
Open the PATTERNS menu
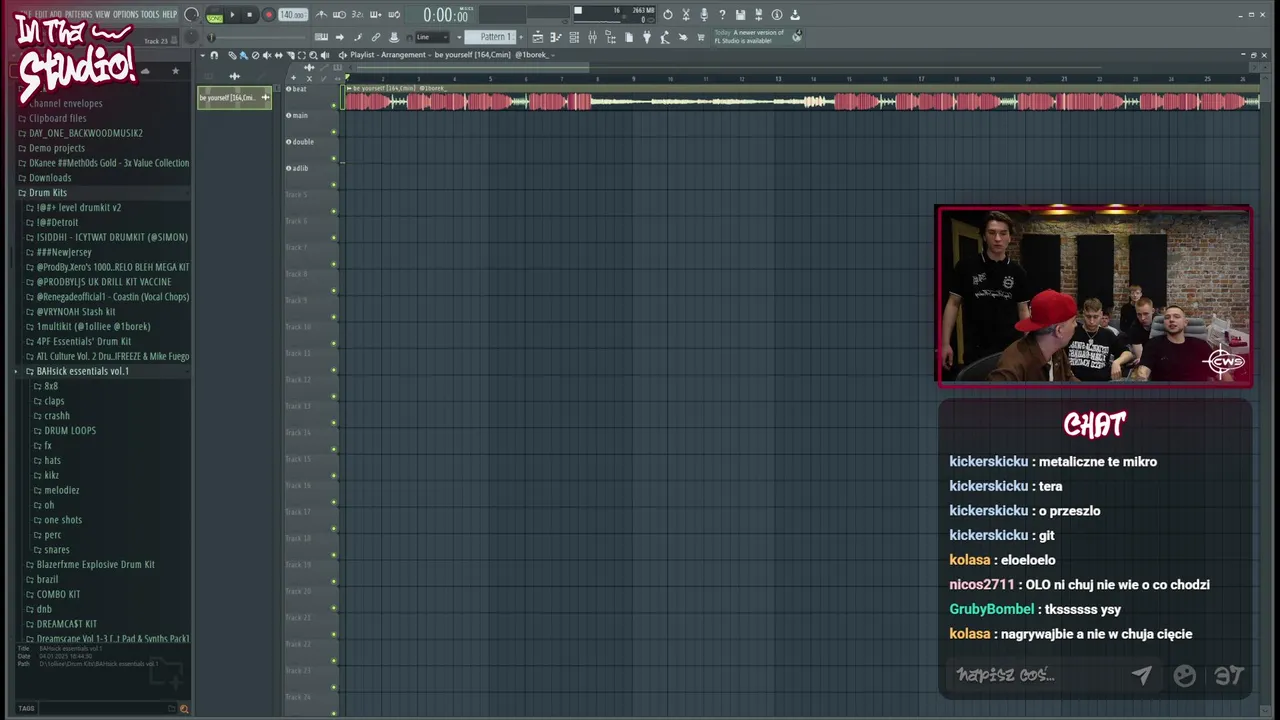point(78,14)
